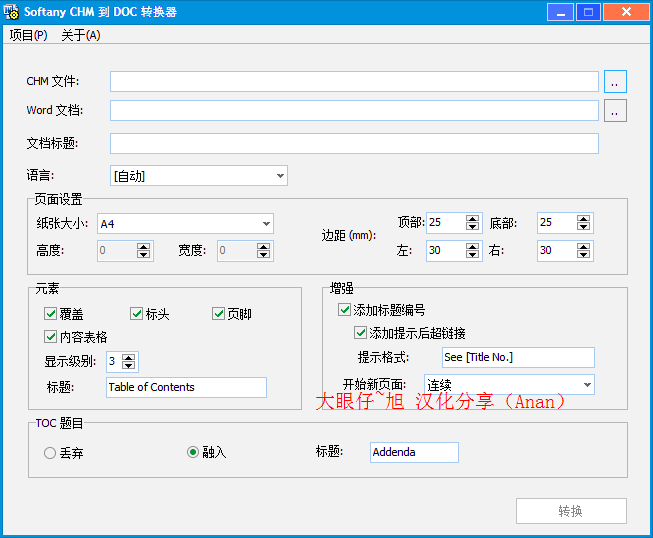Open the 纸张大小 A4 dropdown
Screen dimensions: 653x538
click(x=185, y=224)
